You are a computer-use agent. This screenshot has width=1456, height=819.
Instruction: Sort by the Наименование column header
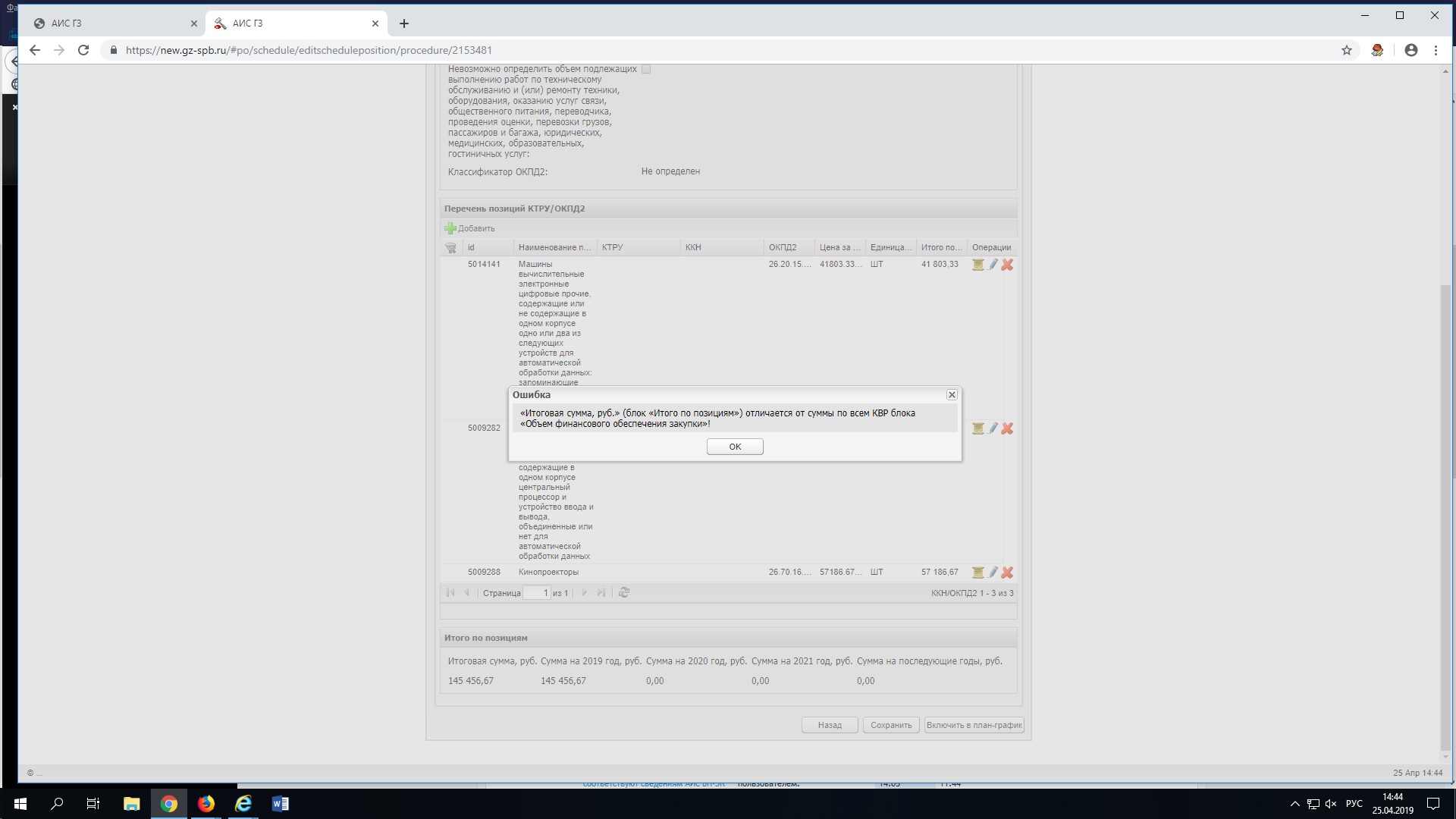(554, 247)
